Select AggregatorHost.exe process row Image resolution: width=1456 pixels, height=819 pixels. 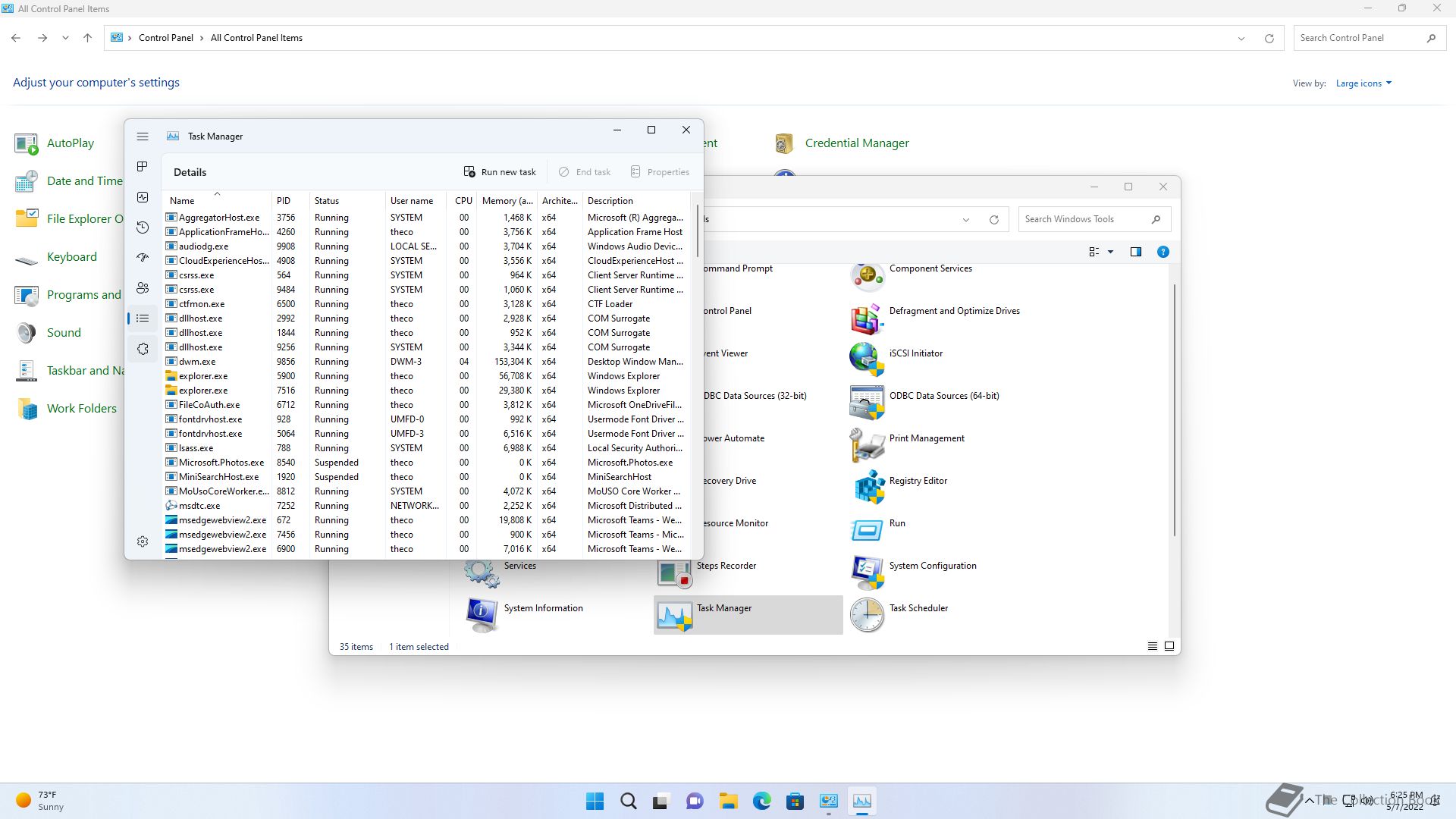pos(427,218)
